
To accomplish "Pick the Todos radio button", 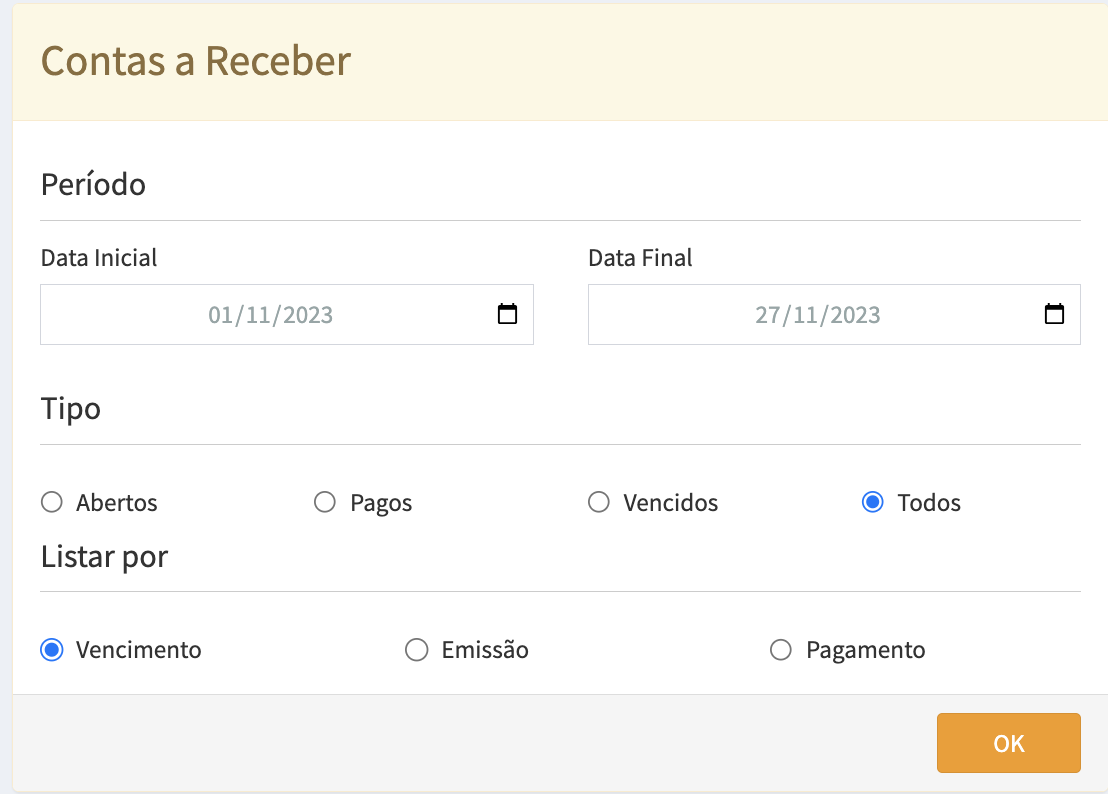I will (x=872, y=502).
